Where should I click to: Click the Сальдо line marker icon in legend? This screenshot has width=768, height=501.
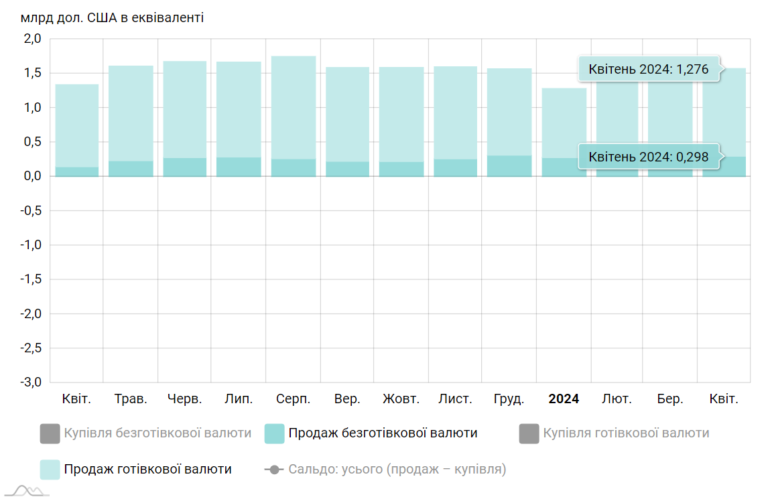[x=274, y=470]
